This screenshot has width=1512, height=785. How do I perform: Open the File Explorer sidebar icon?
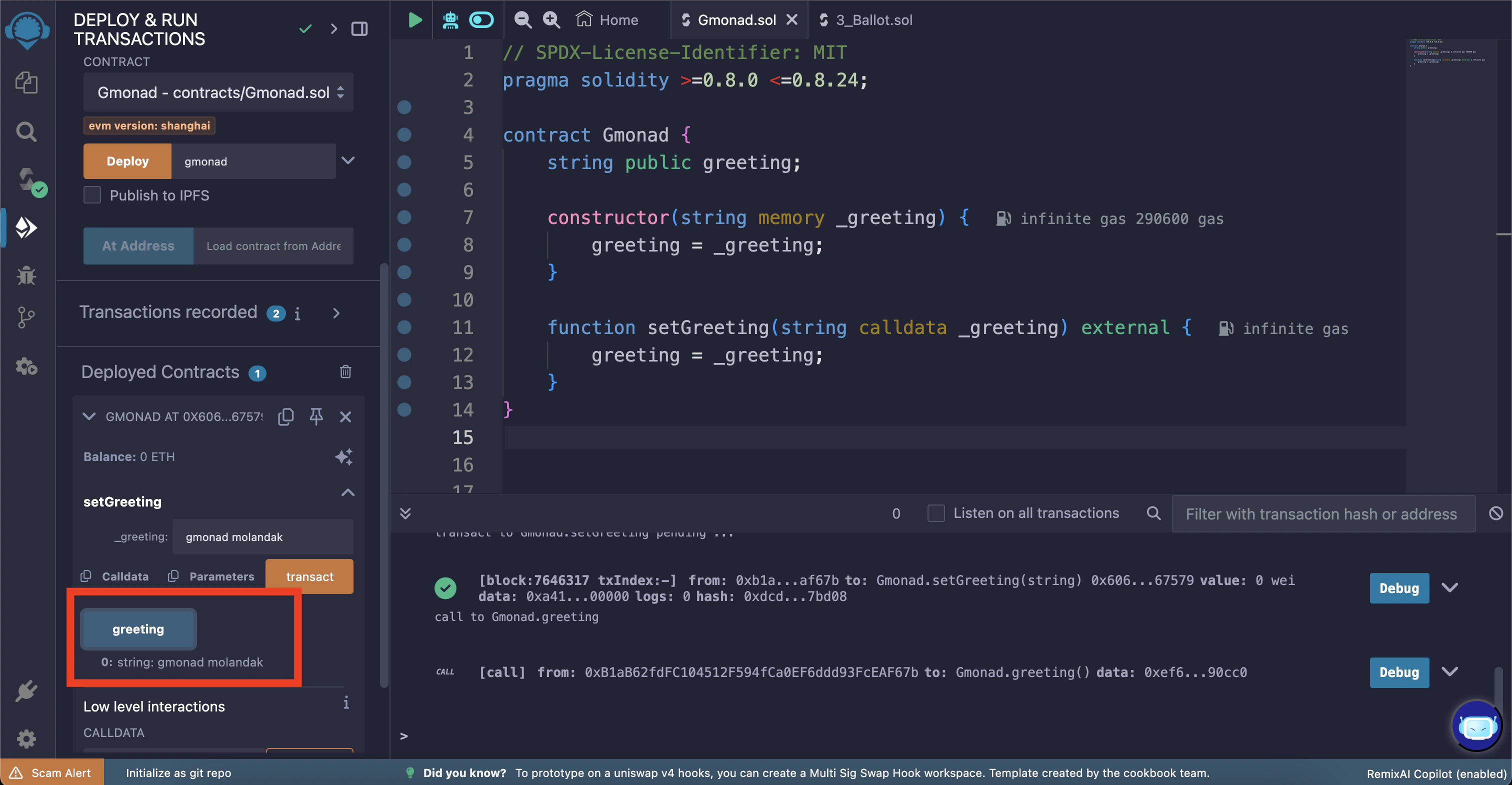point(26,83)
